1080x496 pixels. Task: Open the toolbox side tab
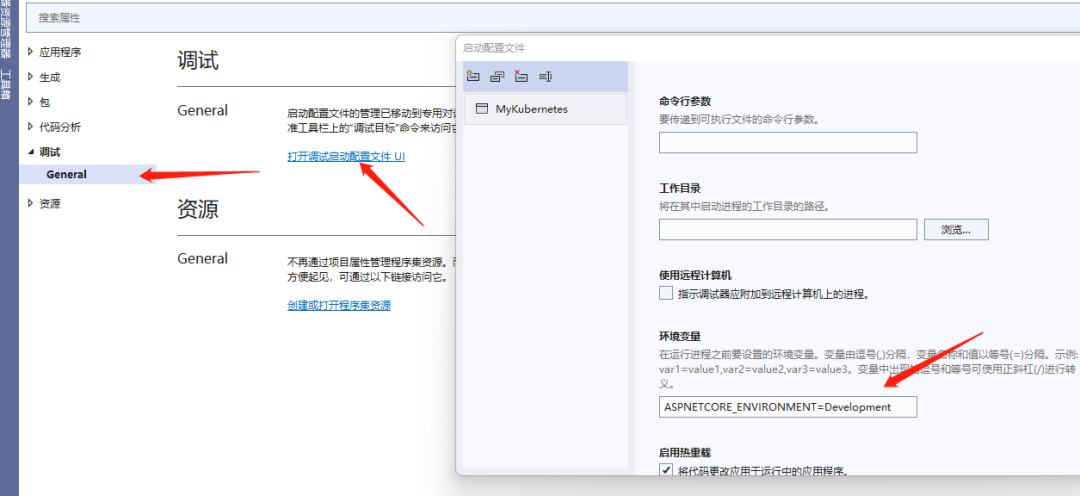point(6,83)
